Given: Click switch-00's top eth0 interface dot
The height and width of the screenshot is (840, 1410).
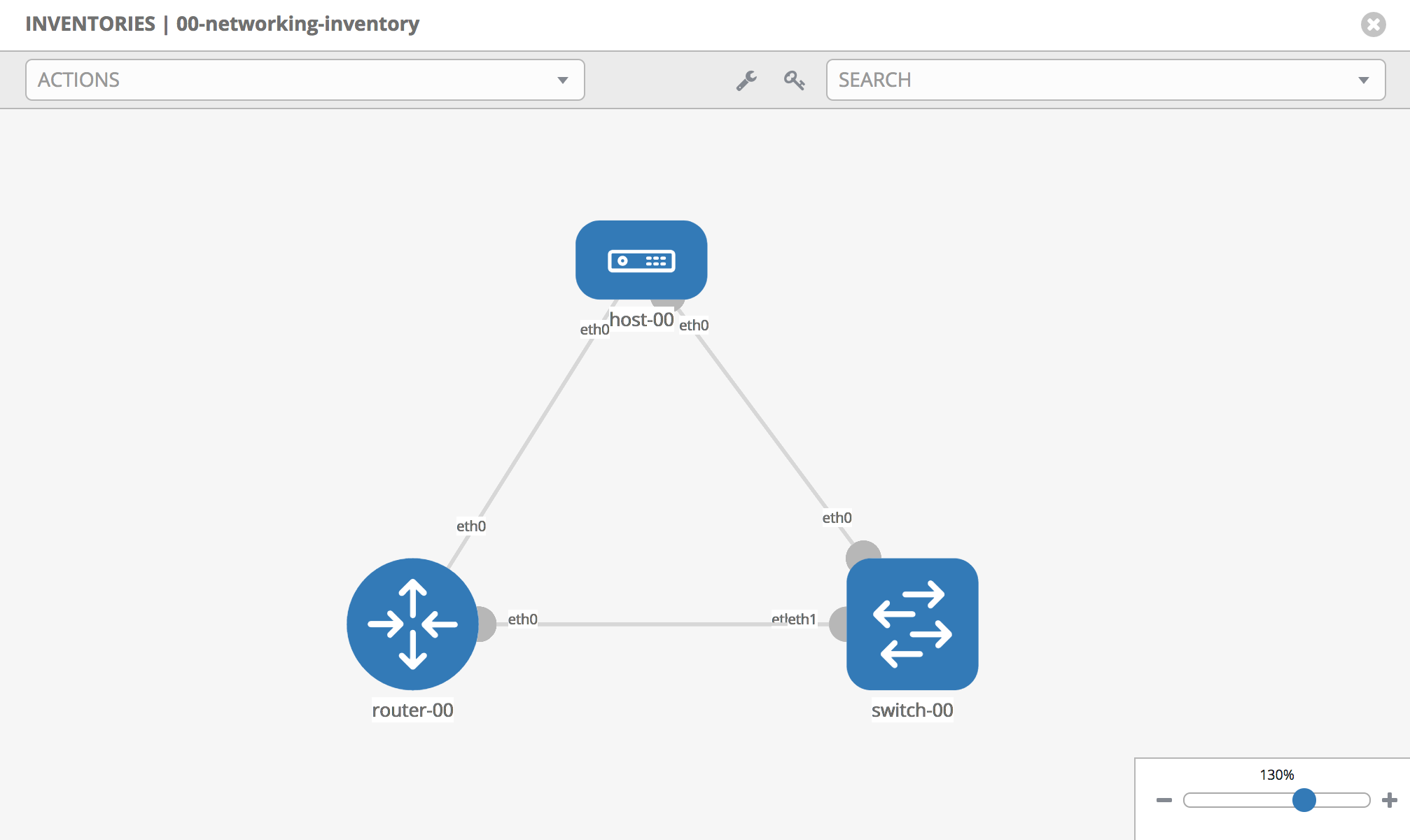Looking at the screenshot, I should pyautogui.click(x=863, y=550).
